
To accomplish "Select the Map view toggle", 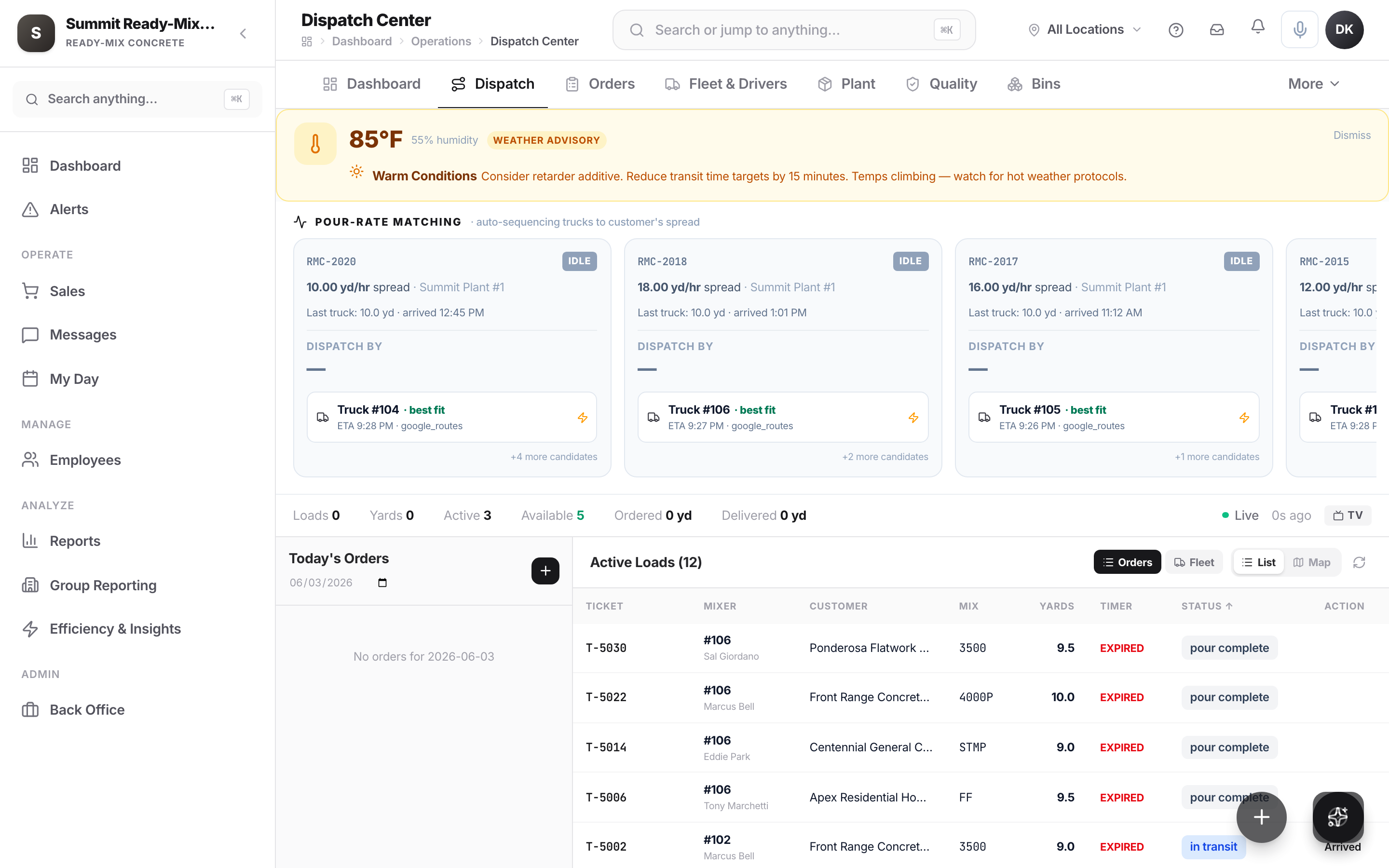I will (1311, 562).
